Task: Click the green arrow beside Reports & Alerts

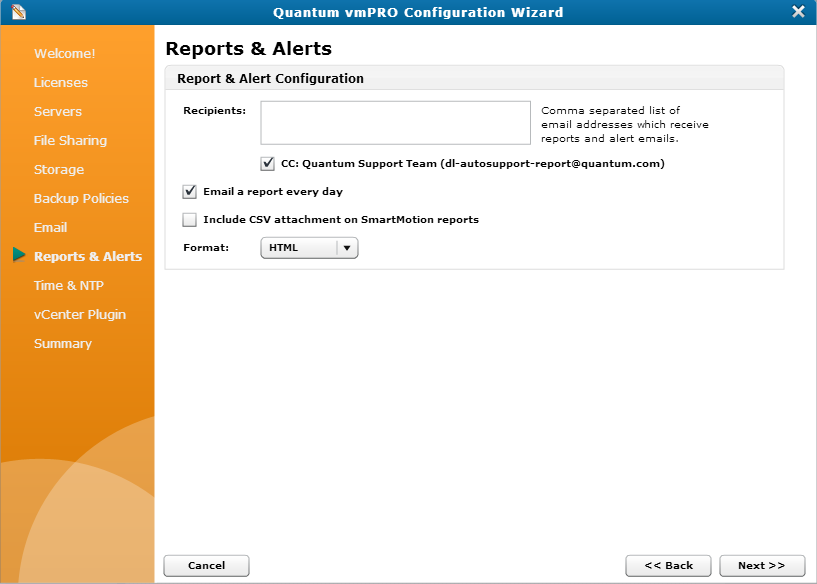Action: pos(20,255)
